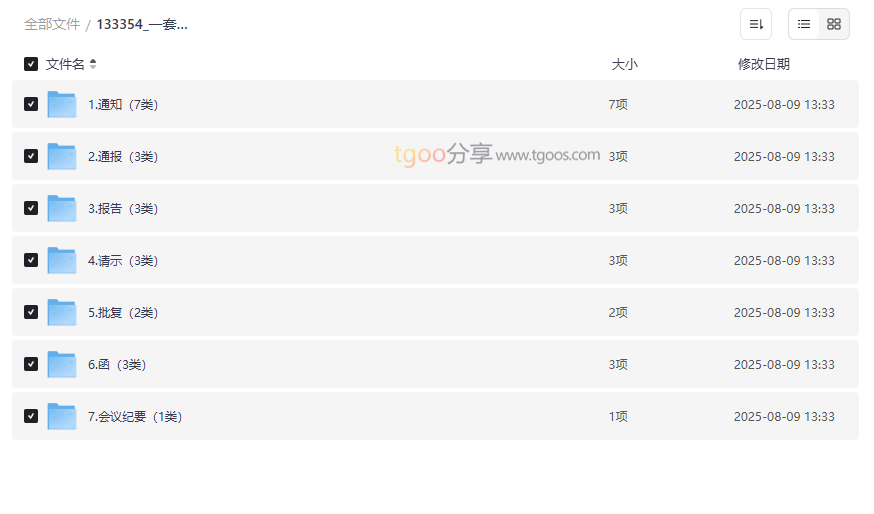Switch to list view layout
Image resolution: width=874 pixels, height=514 pixels.
tap(804, 24)
